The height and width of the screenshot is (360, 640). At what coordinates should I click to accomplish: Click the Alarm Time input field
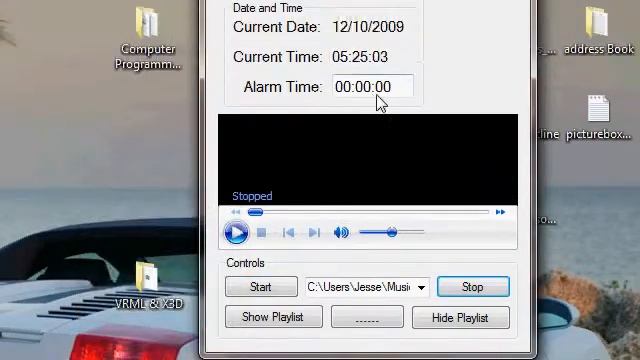pos(373,86)
